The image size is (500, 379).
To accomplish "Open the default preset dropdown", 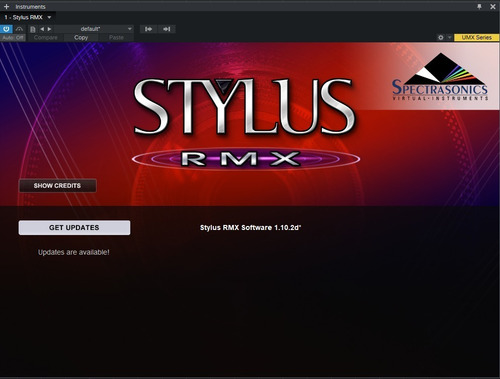I will tap(94, 29).
